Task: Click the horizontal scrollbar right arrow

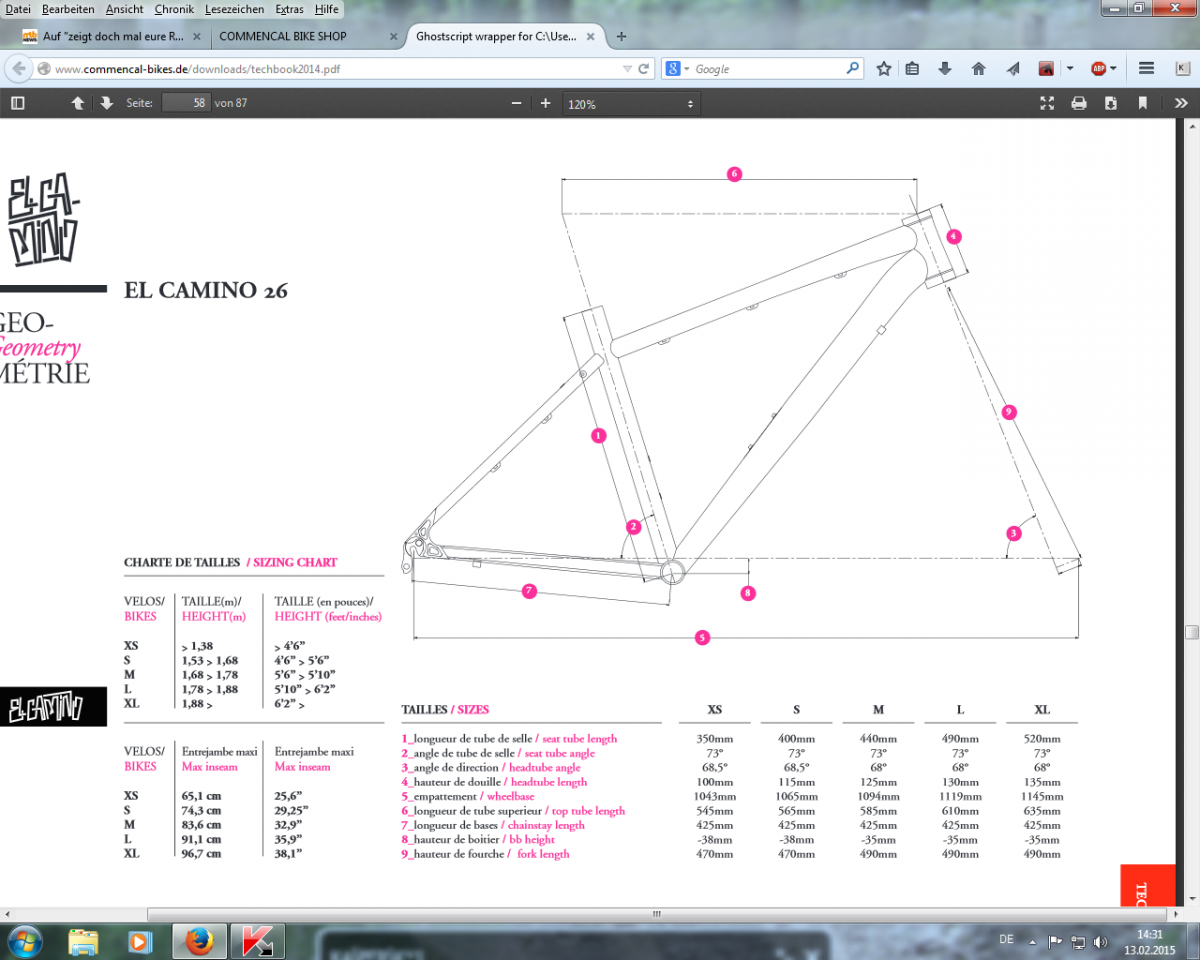Action: click(1176, 914)
